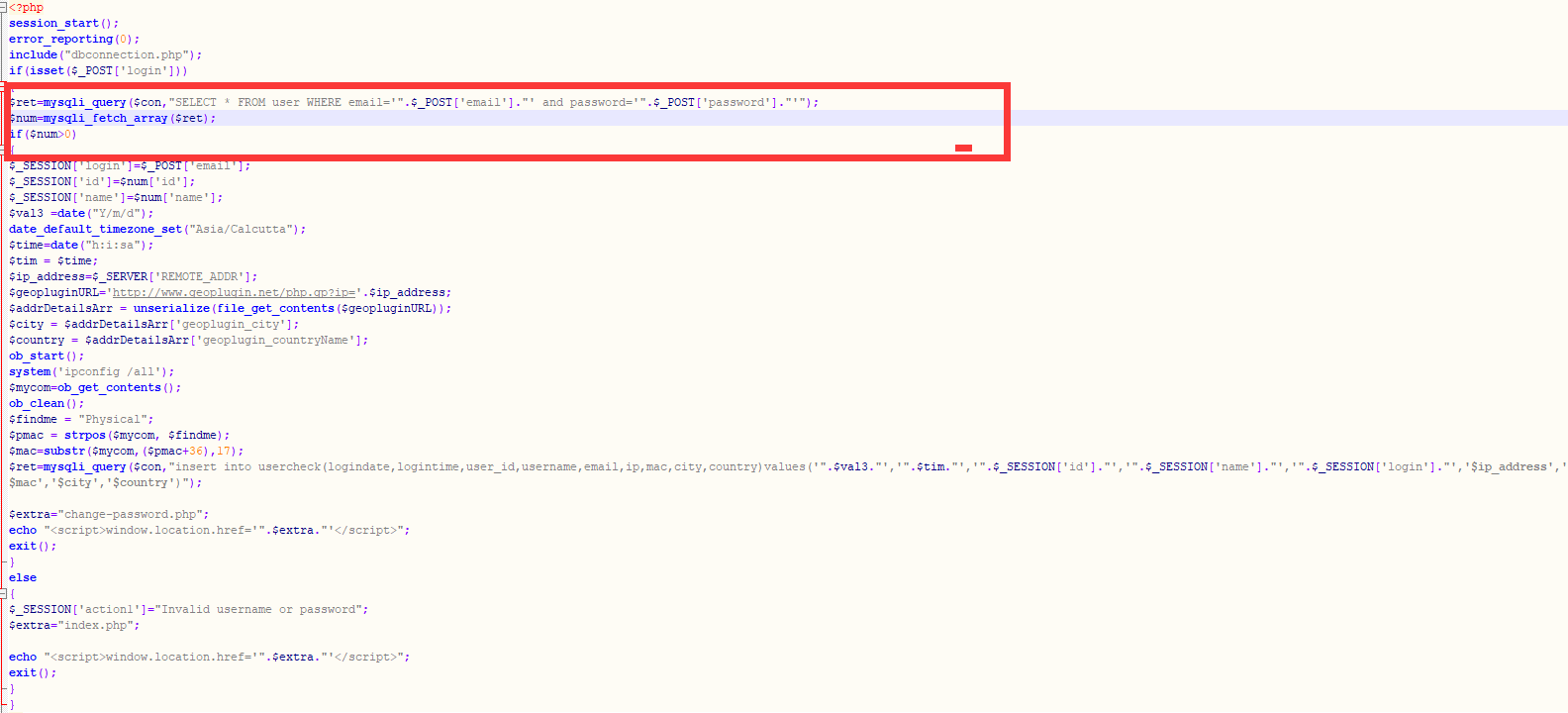Click the if($num>0) line
The height and width of the screenshot is (713, 1568).
(x=43, y=135)
